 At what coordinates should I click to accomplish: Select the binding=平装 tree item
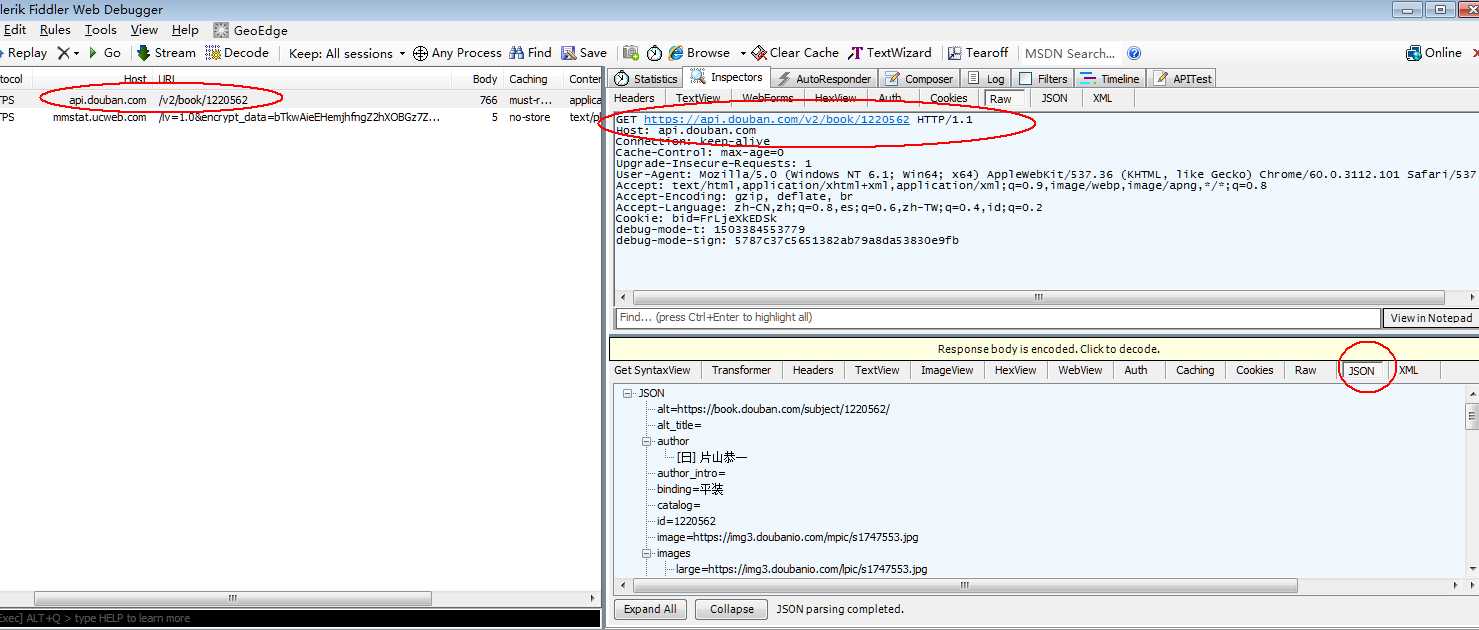690,489
